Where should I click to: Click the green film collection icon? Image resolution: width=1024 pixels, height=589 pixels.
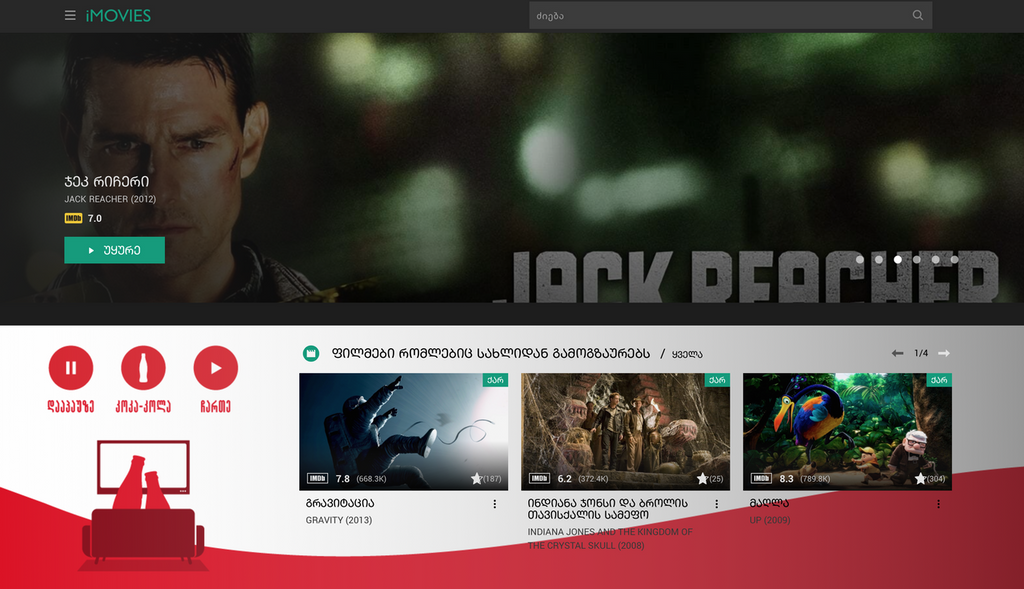[311, 353]
